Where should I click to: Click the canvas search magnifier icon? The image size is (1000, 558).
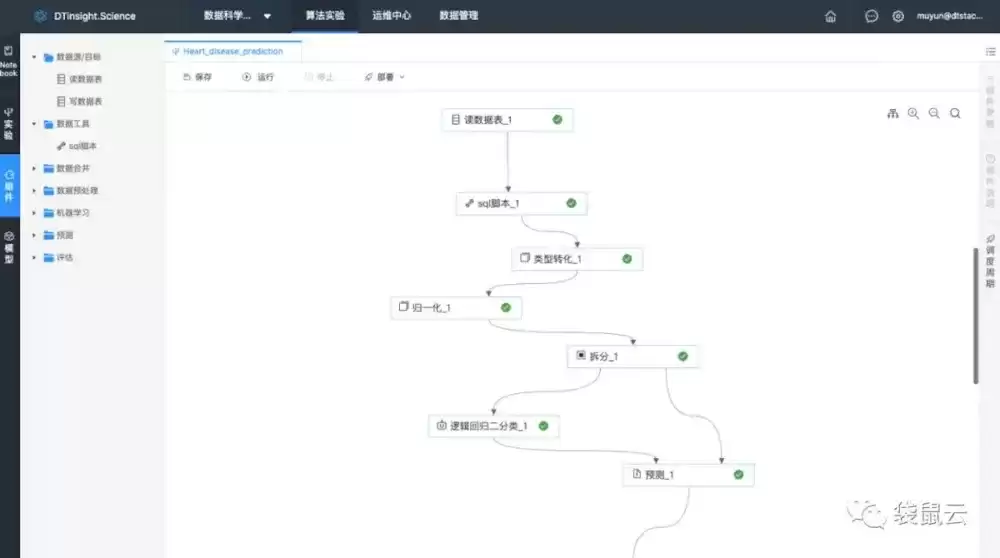[955, 114]
